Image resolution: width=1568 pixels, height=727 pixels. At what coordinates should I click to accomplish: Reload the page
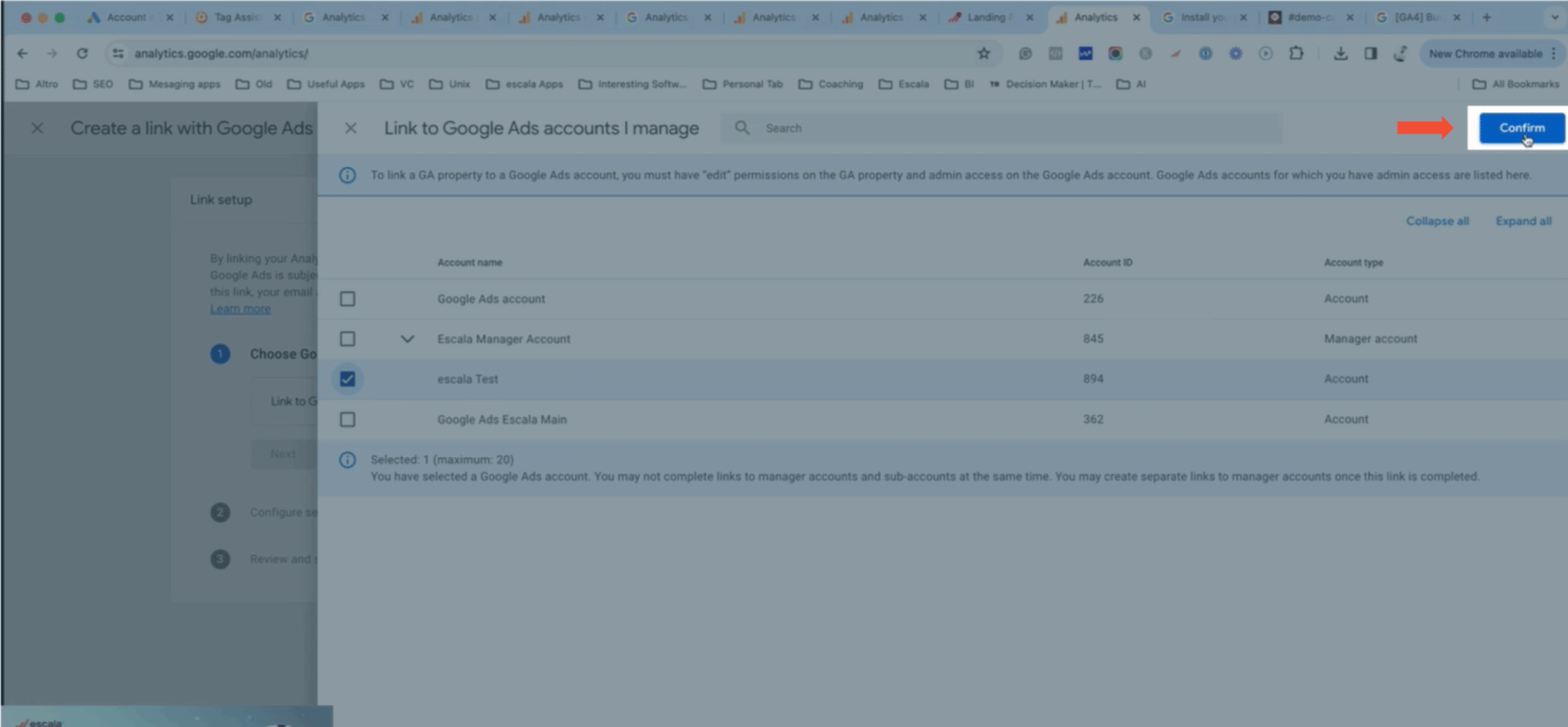82,53
